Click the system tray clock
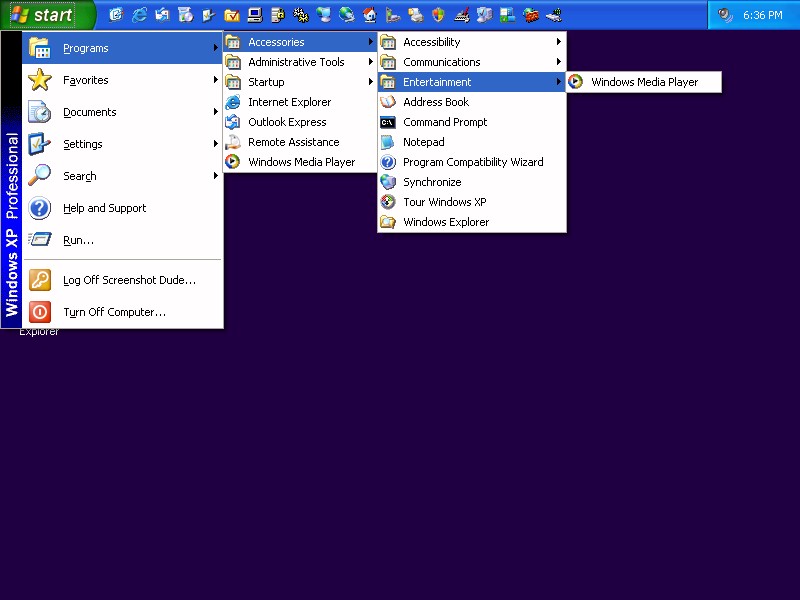The height and width of the screenshot is (600, 800). (x=762, y=15)
